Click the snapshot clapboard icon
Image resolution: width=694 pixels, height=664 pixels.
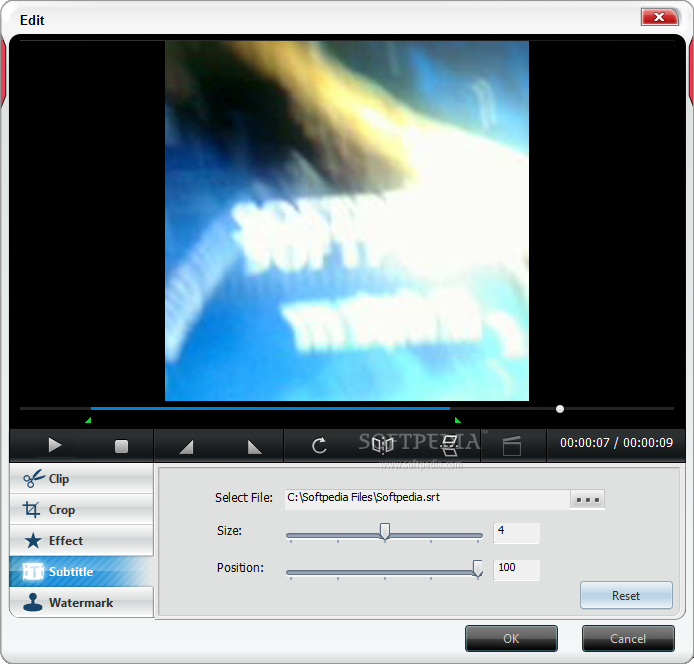[x=512, y=446]
